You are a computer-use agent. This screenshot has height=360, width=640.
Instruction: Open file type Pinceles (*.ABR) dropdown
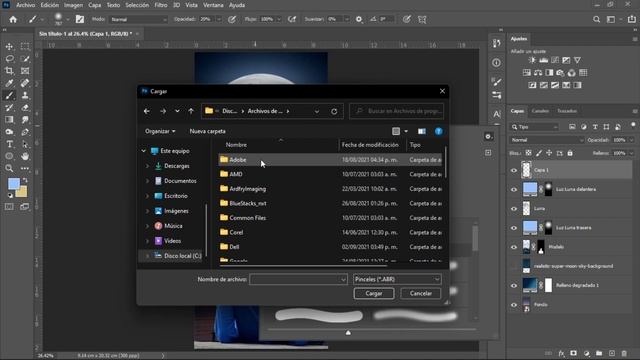[x=397, y=279]
